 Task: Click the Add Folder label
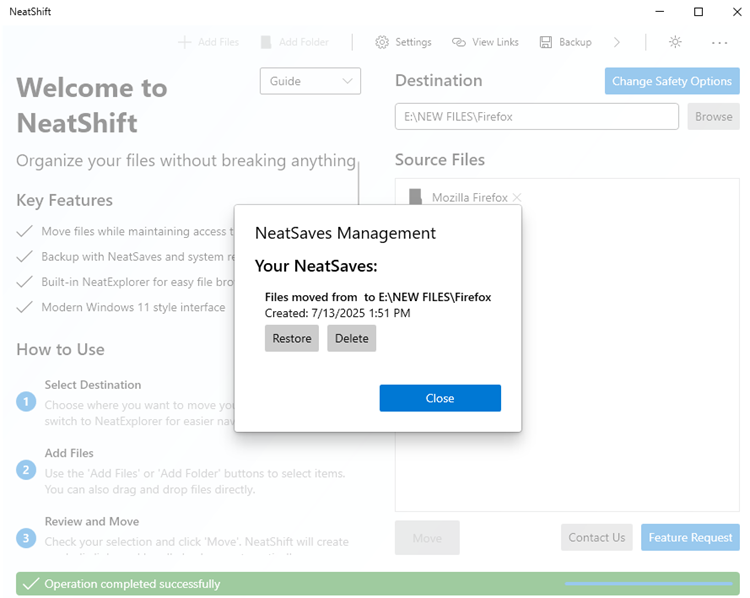[x=304, y=42]
